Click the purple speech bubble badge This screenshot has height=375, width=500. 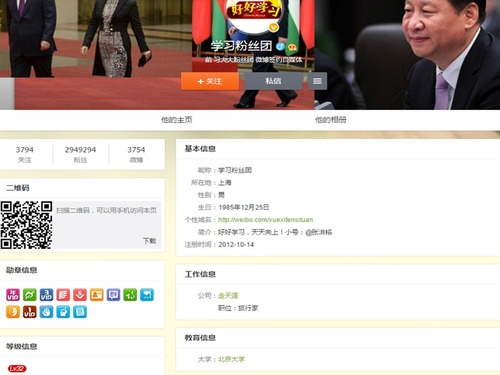point(113,295)
